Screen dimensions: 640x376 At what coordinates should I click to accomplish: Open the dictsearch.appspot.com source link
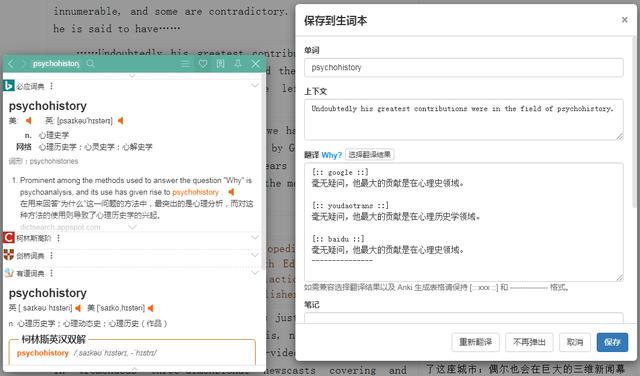click(60, 227)
